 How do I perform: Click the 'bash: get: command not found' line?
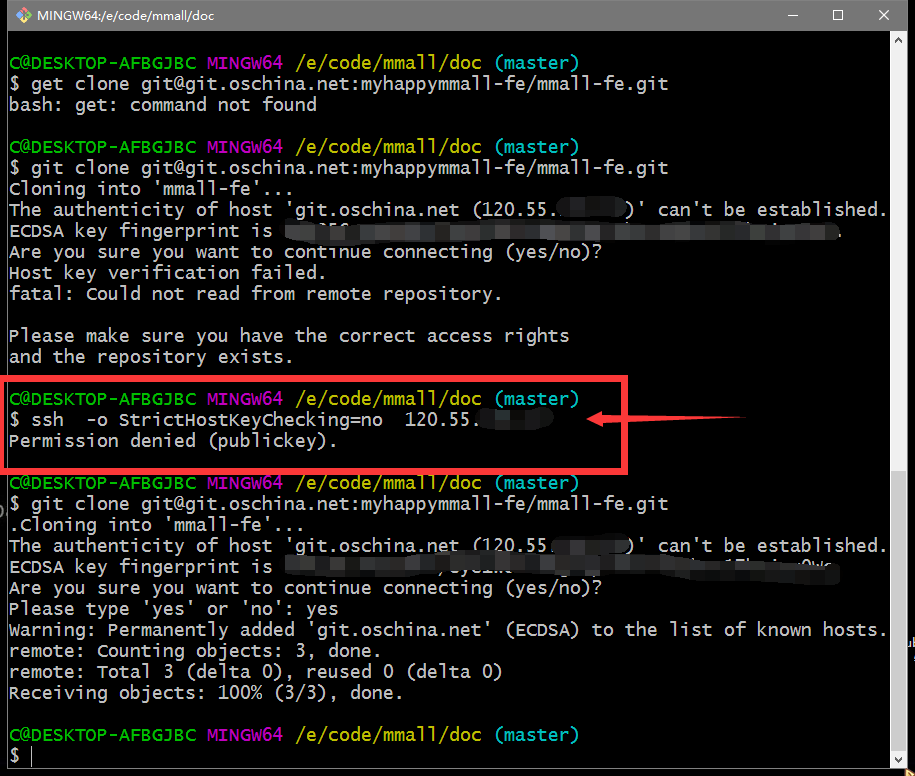coord(163,105)
